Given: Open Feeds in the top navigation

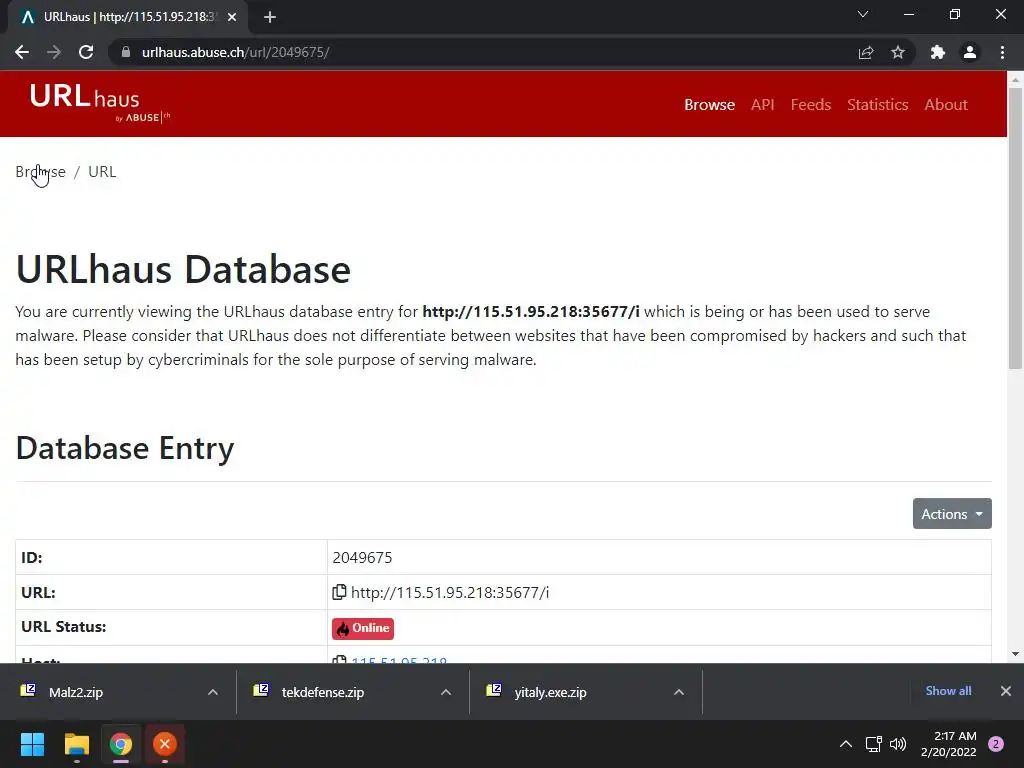Looking at the screenshot, I should tap(810, 104).
